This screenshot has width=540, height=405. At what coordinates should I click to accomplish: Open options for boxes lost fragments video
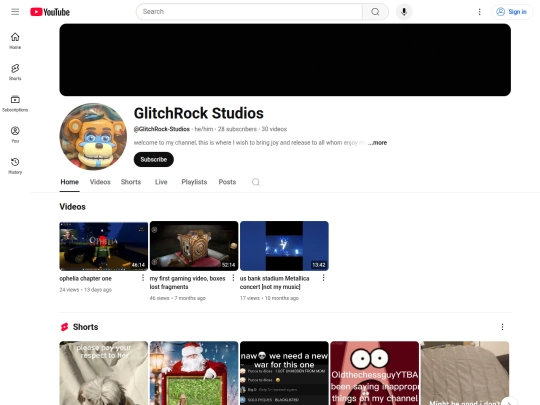[233, 278]
